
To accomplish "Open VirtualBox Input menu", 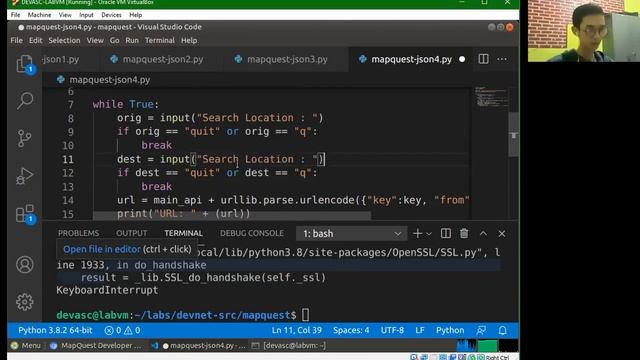I will pos(86,15).
